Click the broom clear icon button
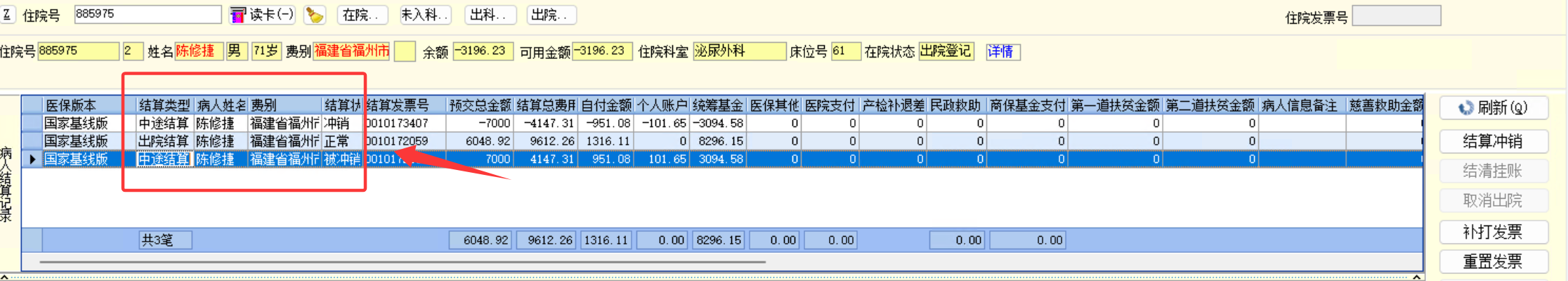 (x=315, y=15)
